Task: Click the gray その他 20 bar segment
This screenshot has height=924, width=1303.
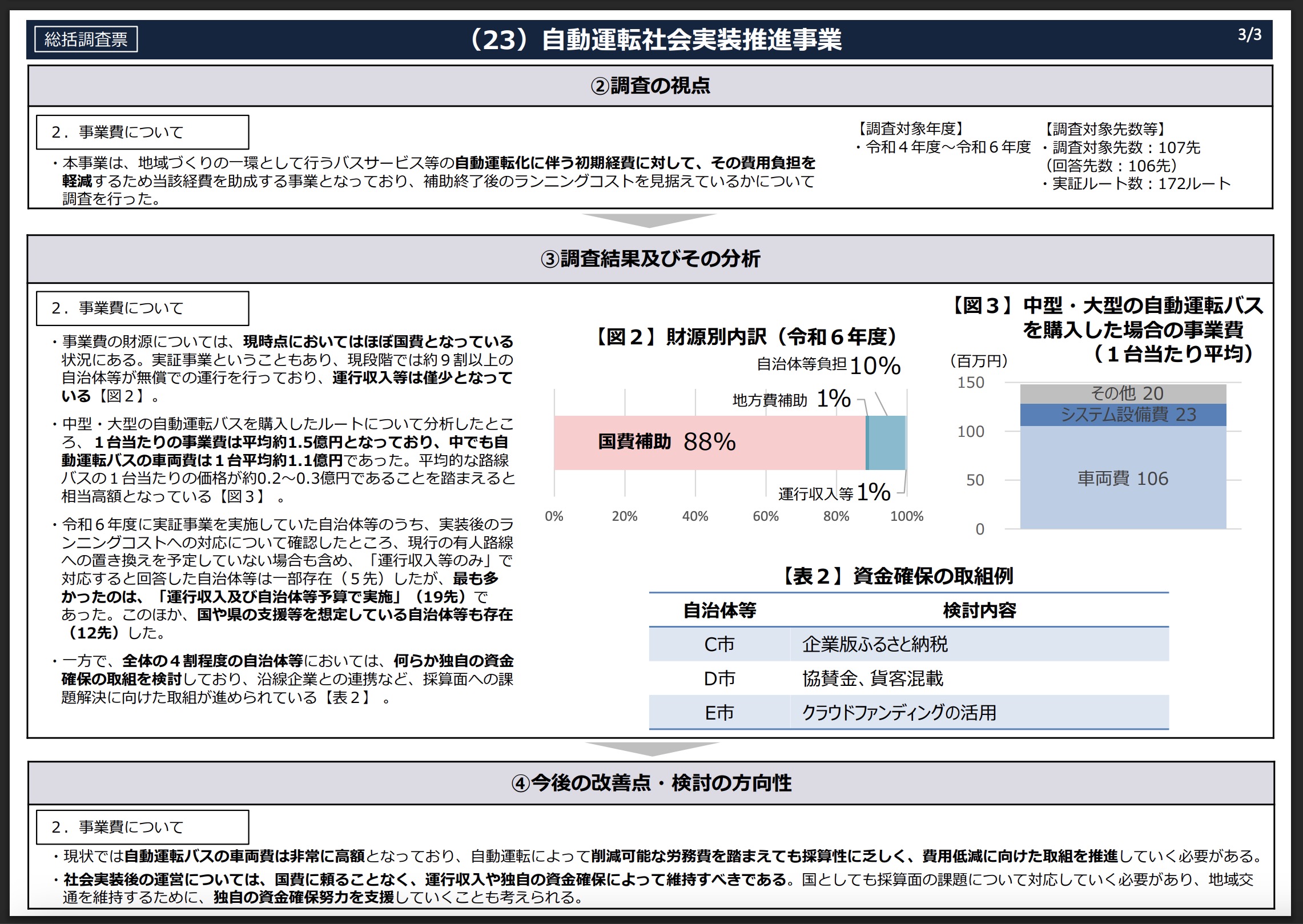Action: 1123,393
